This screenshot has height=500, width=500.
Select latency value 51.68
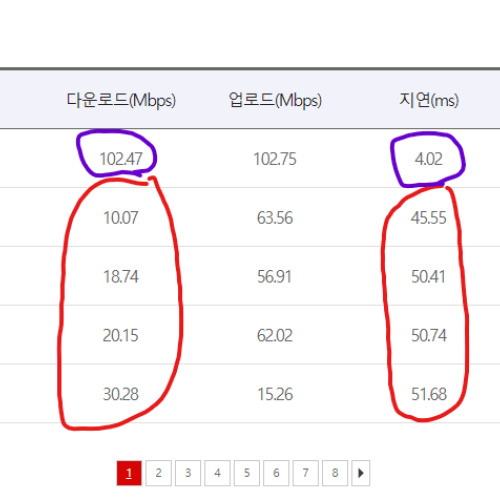[x=429, y=394]
